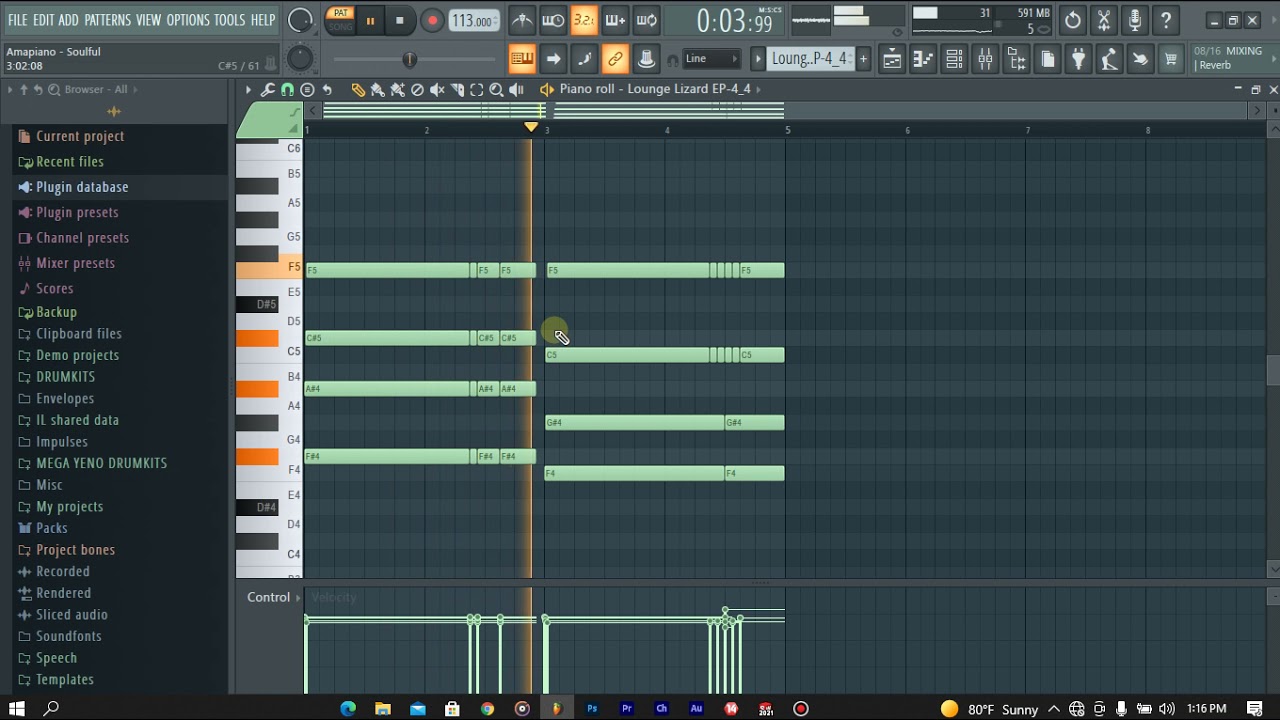Click the One-click audio recording microphone
The height and width of the screenshot is (720, 1280).
click(1135, 20)
